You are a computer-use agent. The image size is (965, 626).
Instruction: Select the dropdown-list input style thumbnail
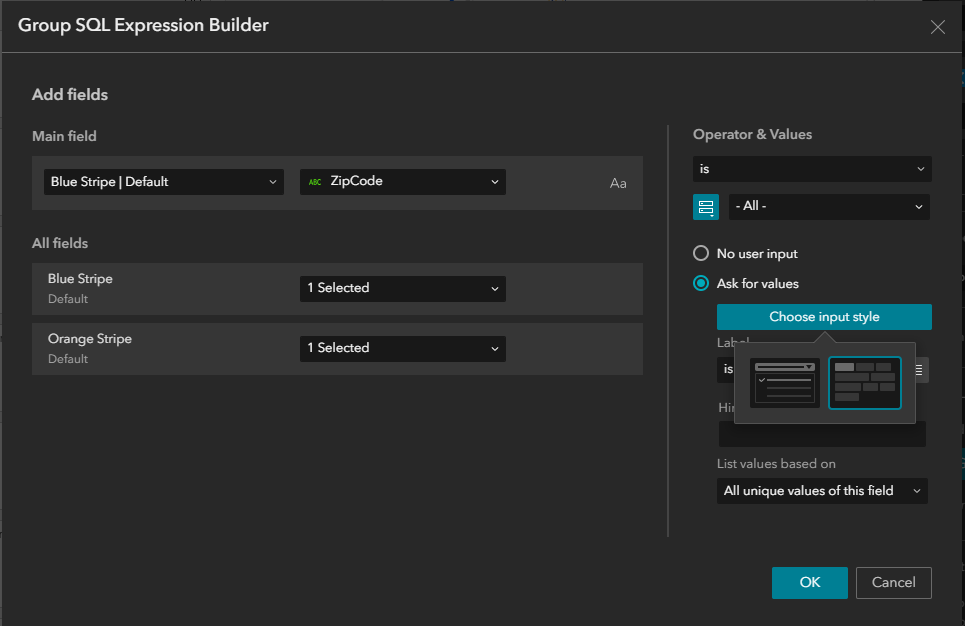785,382
